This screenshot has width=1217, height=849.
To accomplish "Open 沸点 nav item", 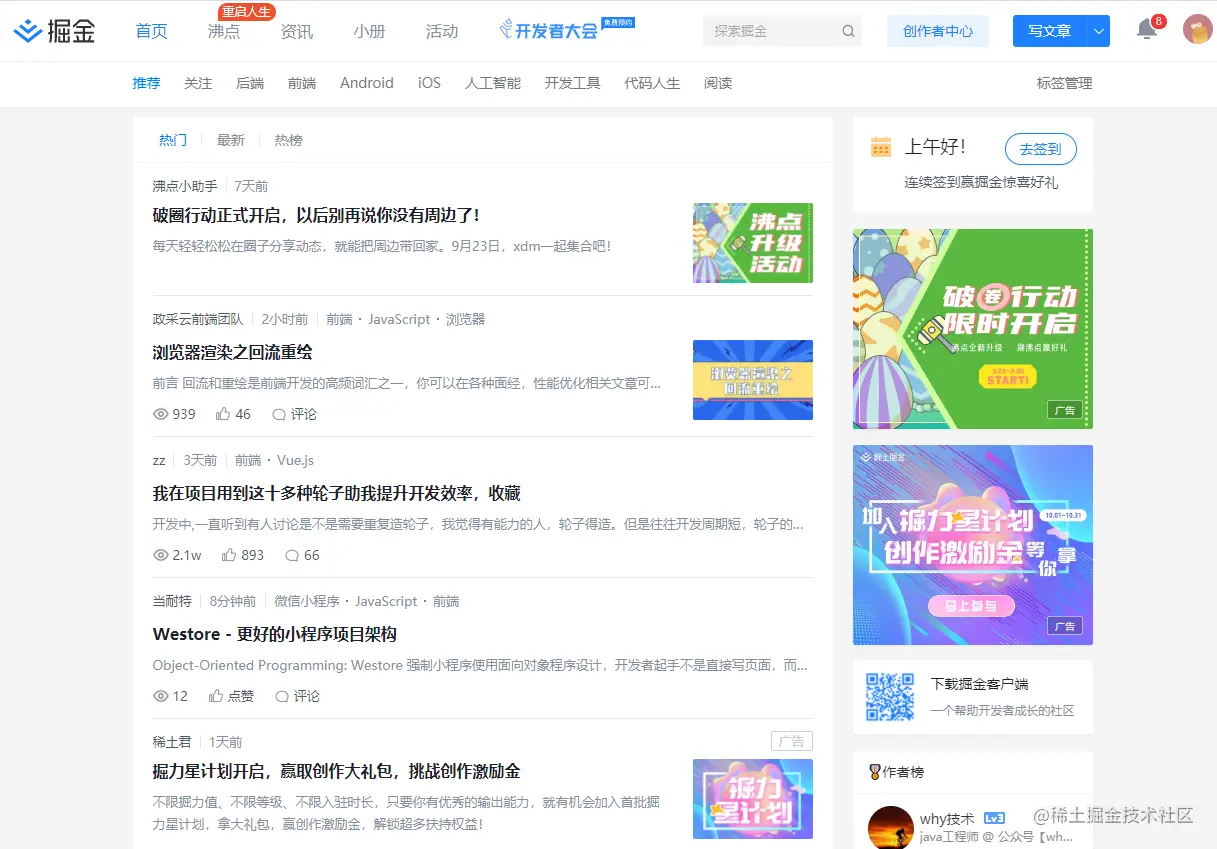I will (x=224, y=31).
